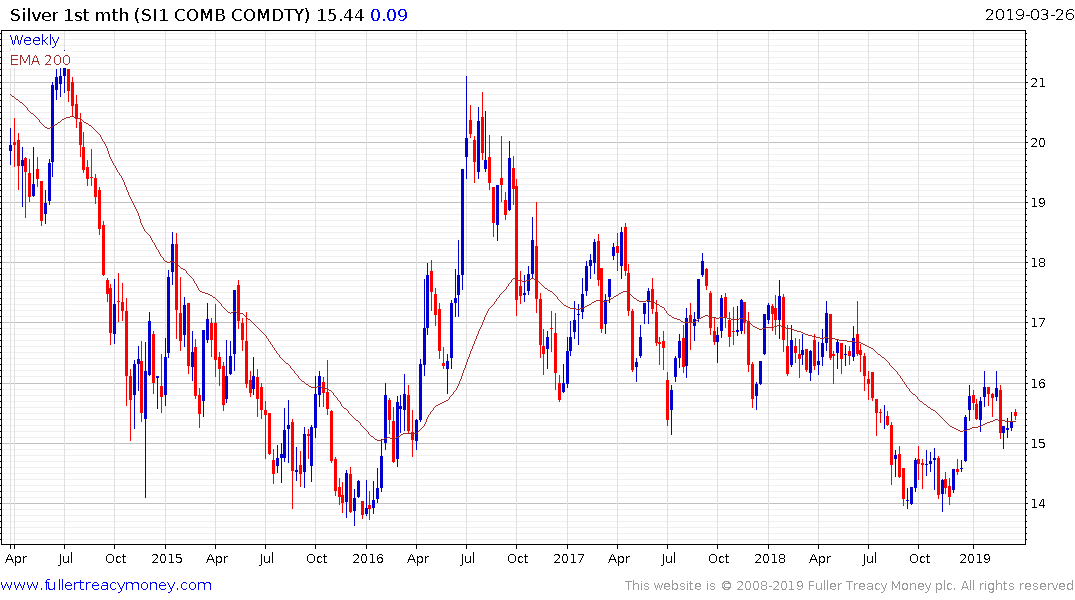Click the blue change value 0.09
This screenshot has width=1075, height=600.
pos(389,14)
